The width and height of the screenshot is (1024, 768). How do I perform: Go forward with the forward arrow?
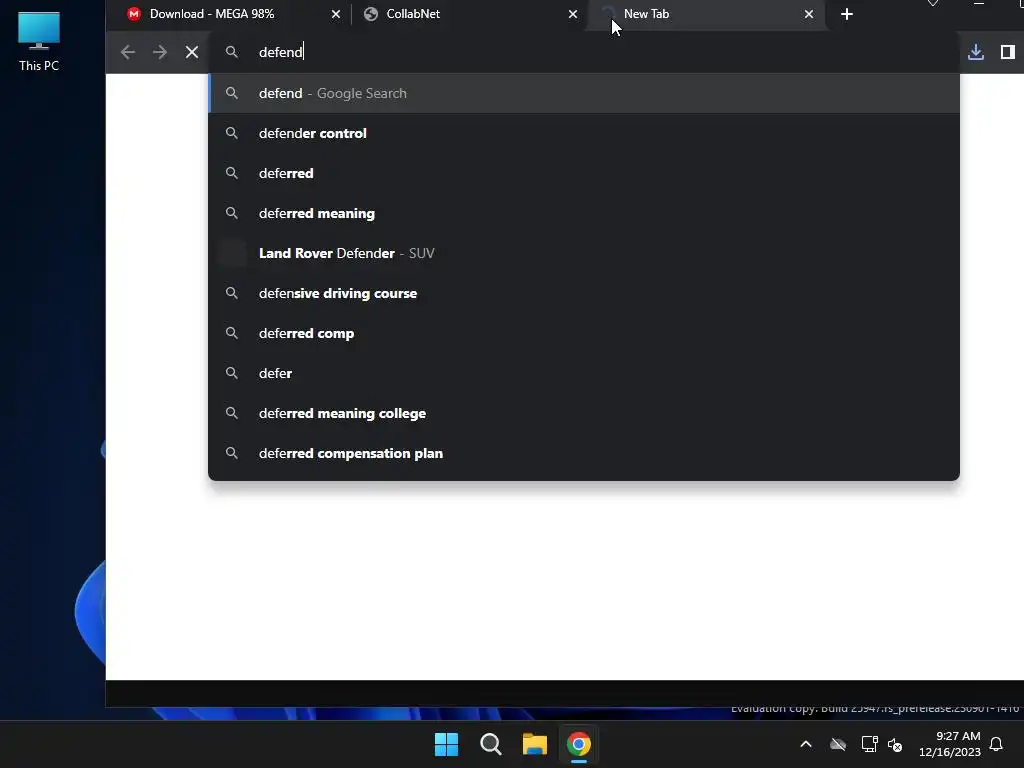point(160,52)
